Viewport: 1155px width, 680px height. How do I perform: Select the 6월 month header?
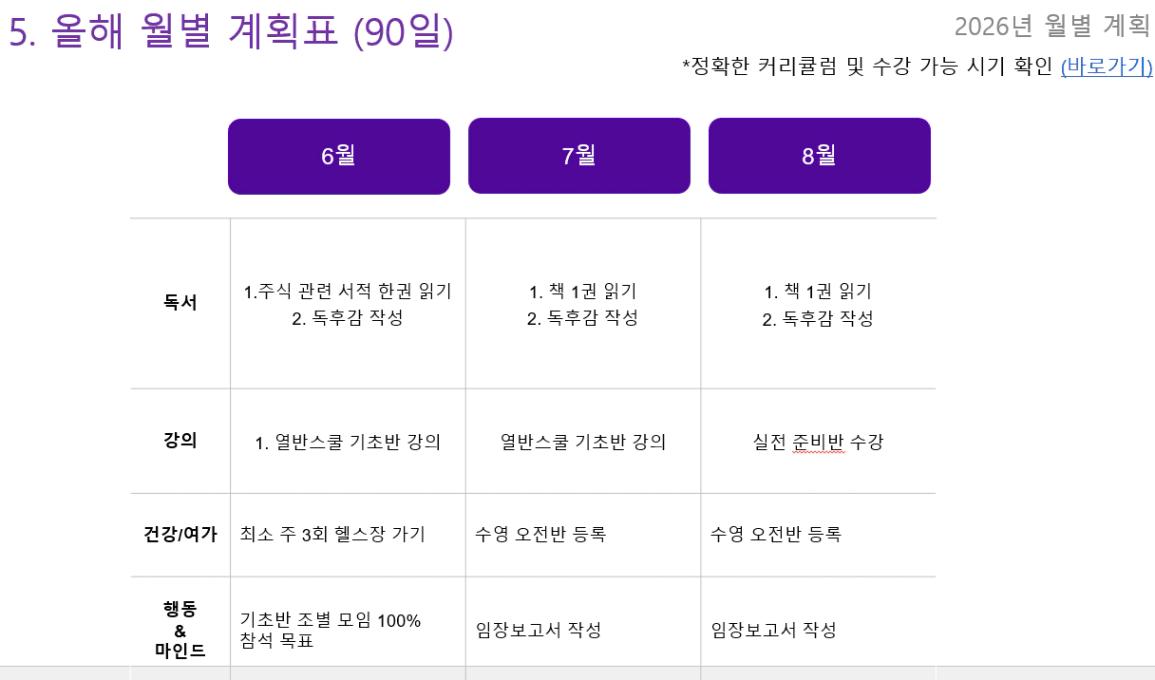tap(339, 156)
